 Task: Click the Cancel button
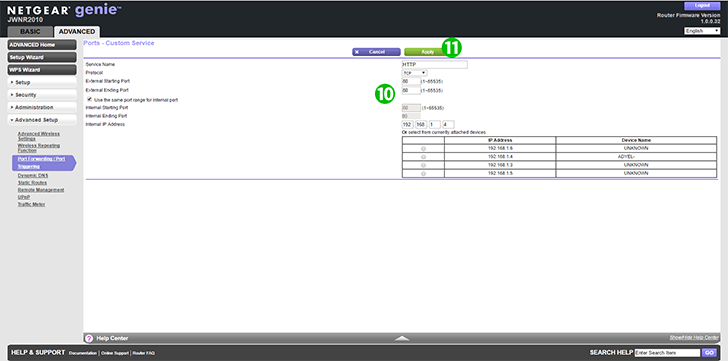tap(376, 52)
